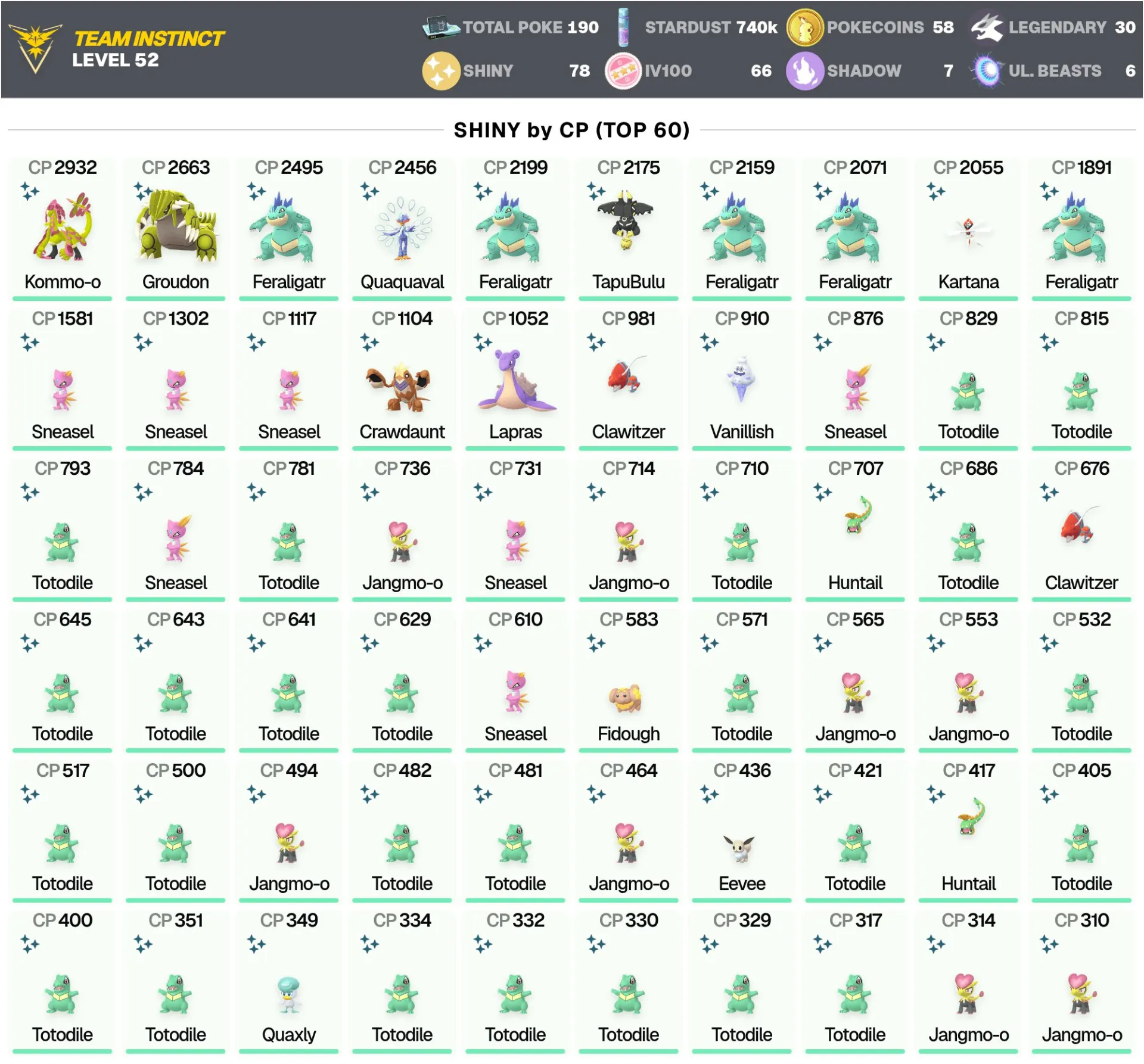Click the Vanillish sprite at CP 910
This screenshot has width=1144, height=1064.
click(x=741, y=379)
